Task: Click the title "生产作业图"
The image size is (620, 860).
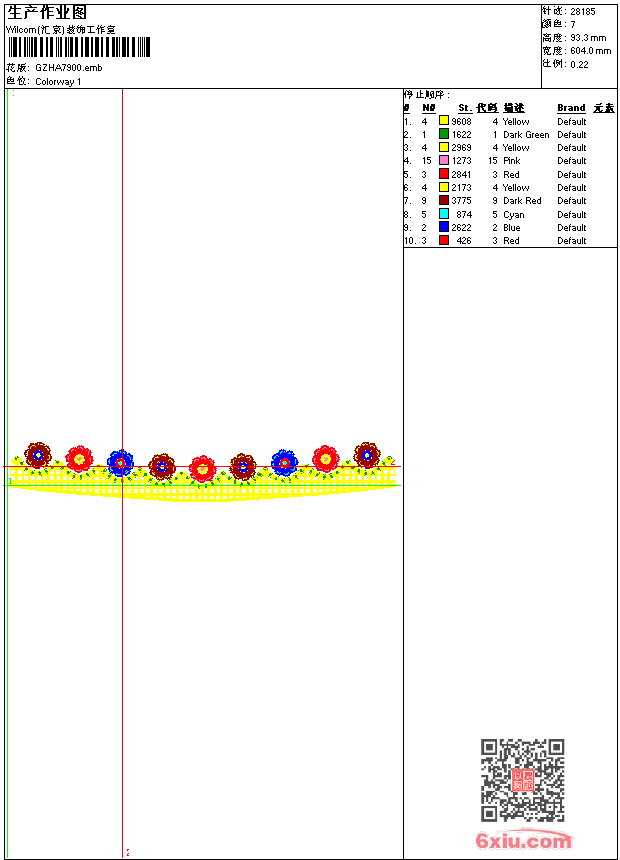Action: coord(47,13)
